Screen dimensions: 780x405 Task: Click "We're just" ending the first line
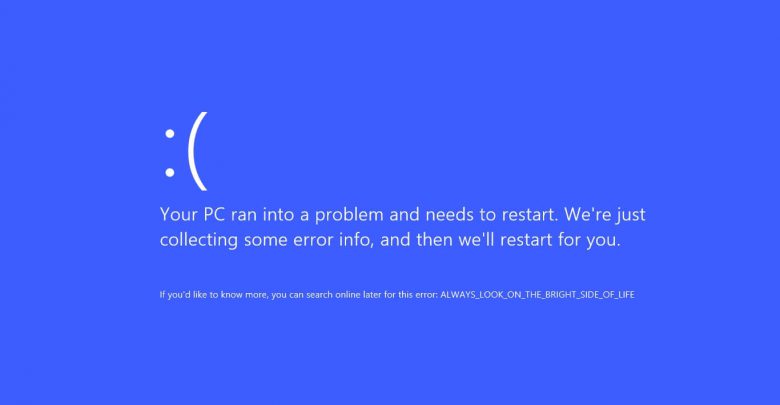(605, 215)
